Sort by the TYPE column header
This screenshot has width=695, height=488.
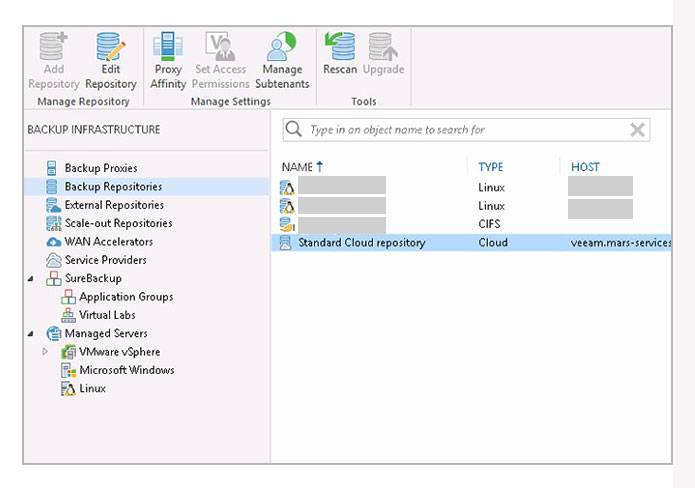coord(490,167)
